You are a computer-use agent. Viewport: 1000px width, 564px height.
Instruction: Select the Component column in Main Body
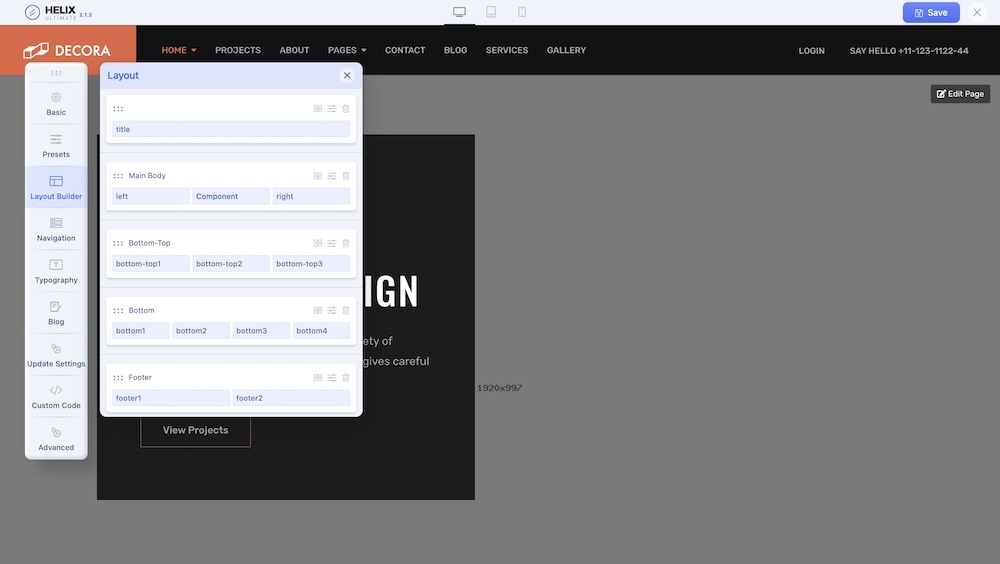(231, 197)
